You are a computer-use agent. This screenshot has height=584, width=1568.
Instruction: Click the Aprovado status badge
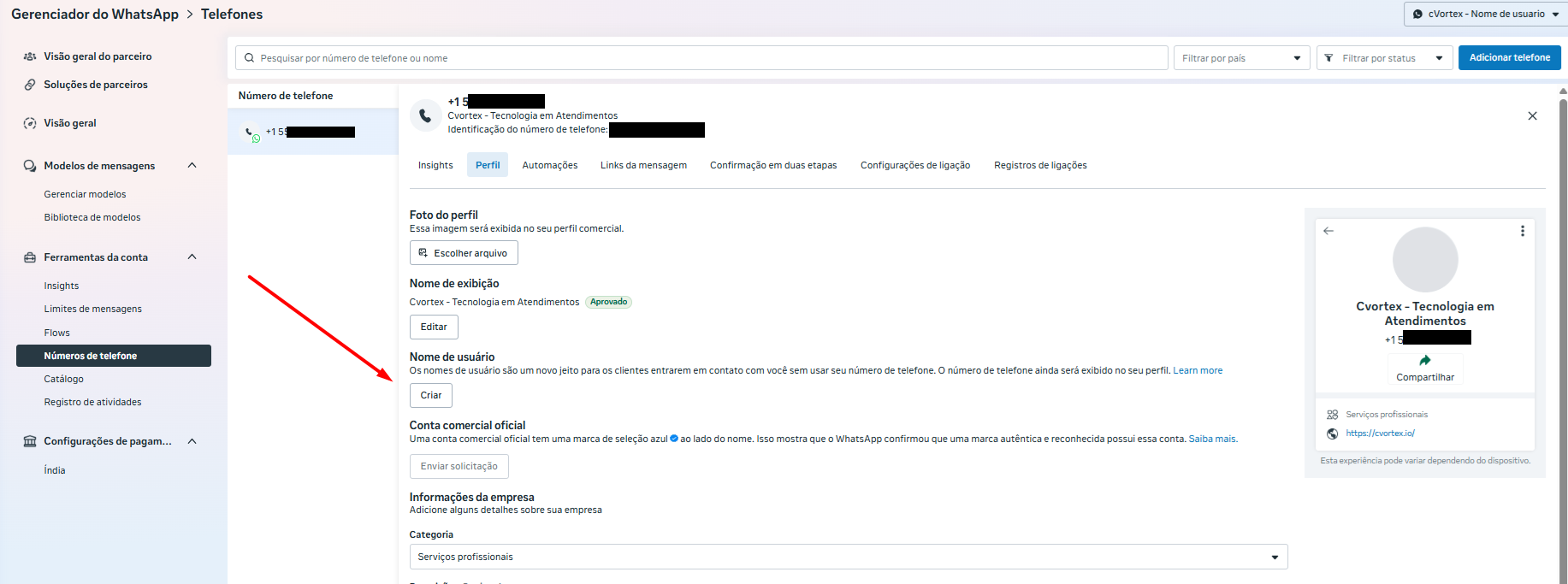[608, 302]
